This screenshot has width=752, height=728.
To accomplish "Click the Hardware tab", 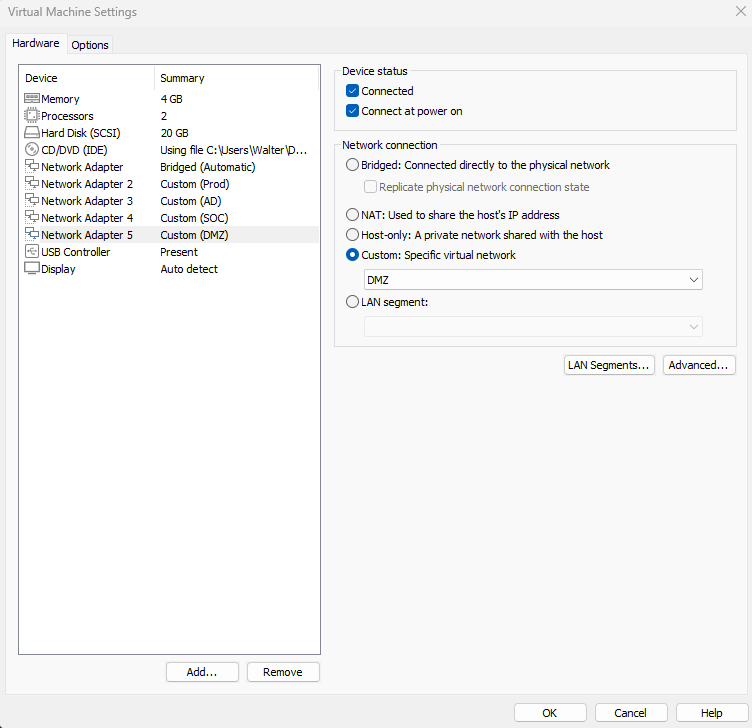I will tap(36, 44).
